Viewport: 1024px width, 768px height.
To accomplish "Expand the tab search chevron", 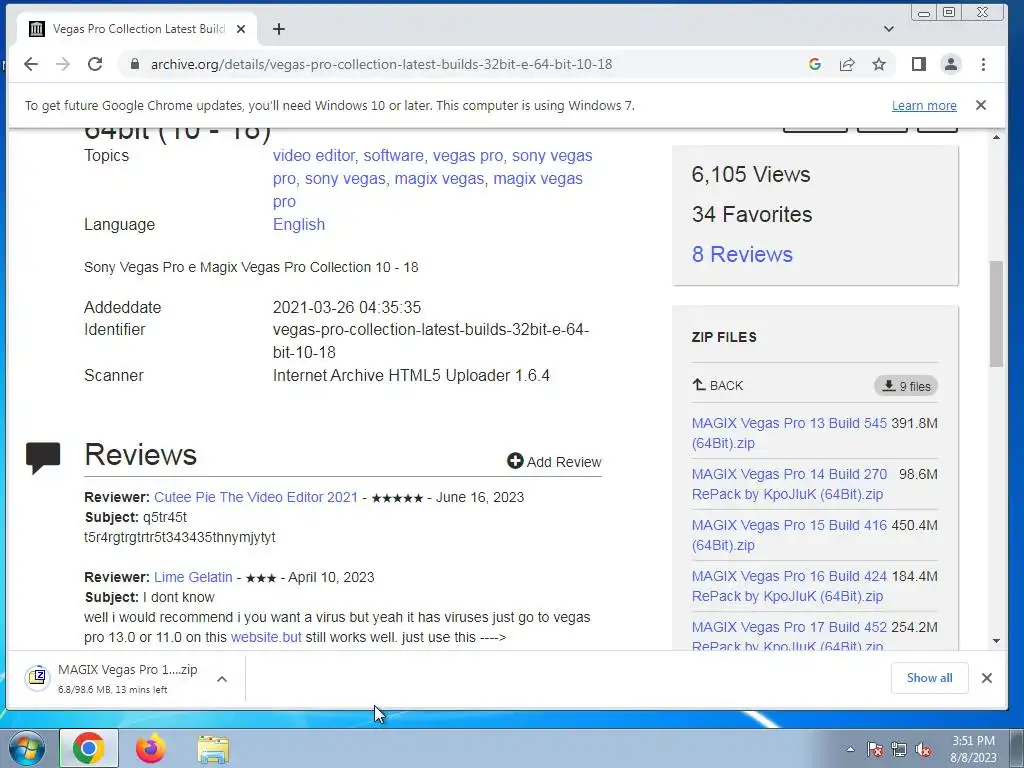I will point(889,29).
